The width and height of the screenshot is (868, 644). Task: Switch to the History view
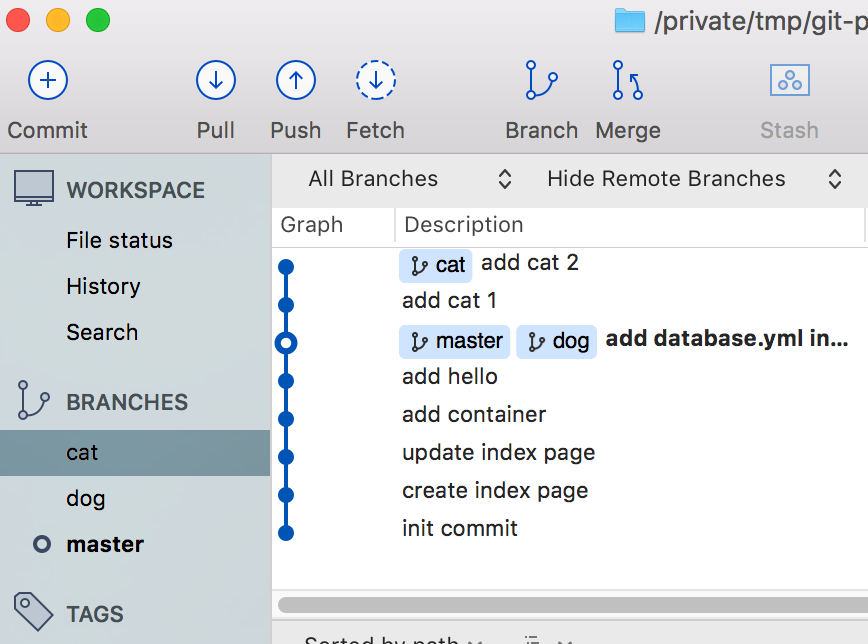103,286
